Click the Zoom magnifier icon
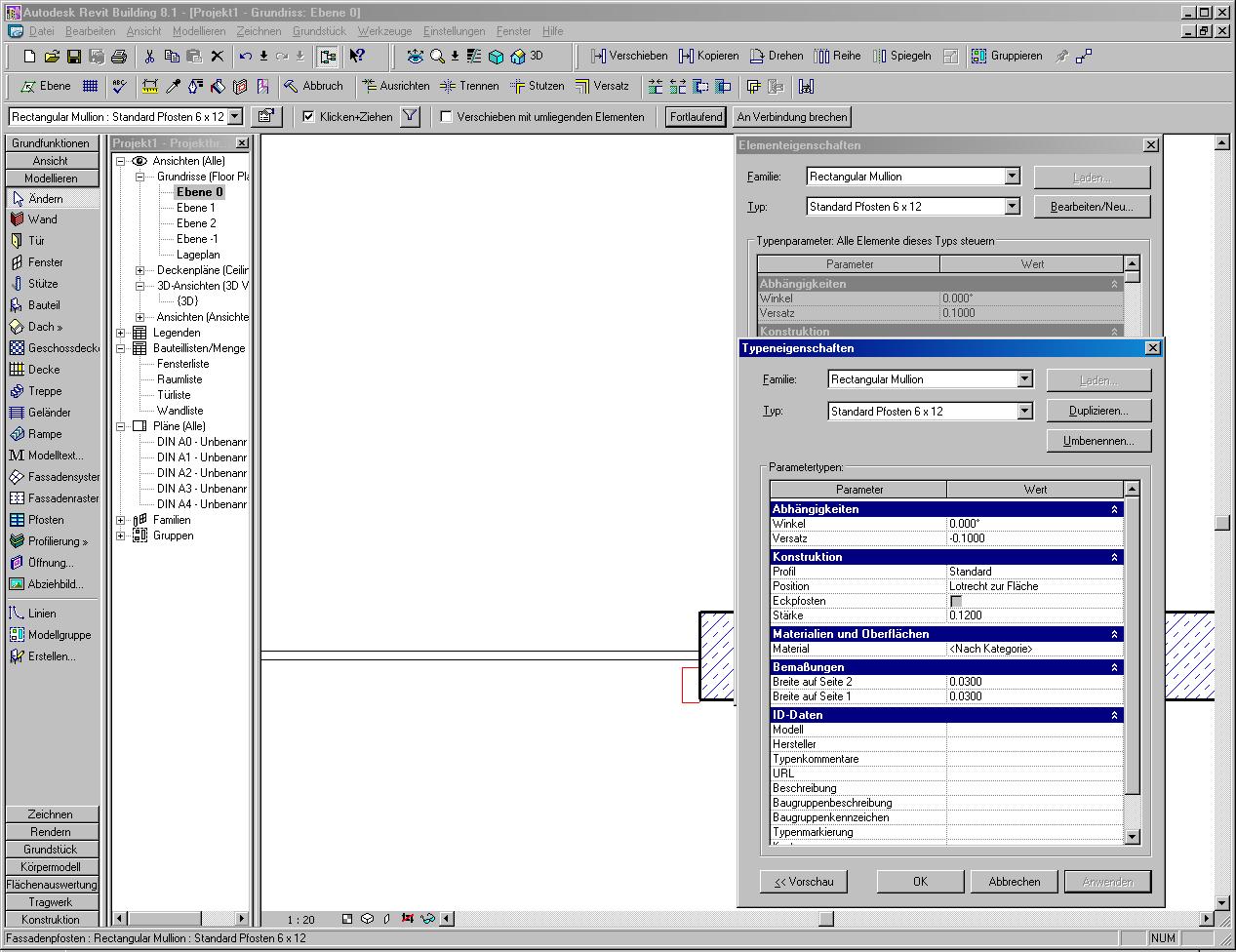 [x=437, y=57]
